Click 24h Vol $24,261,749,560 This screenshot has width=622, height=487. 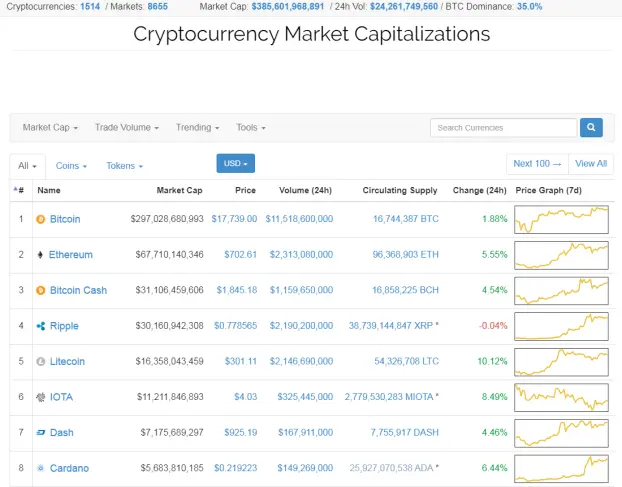404,6
